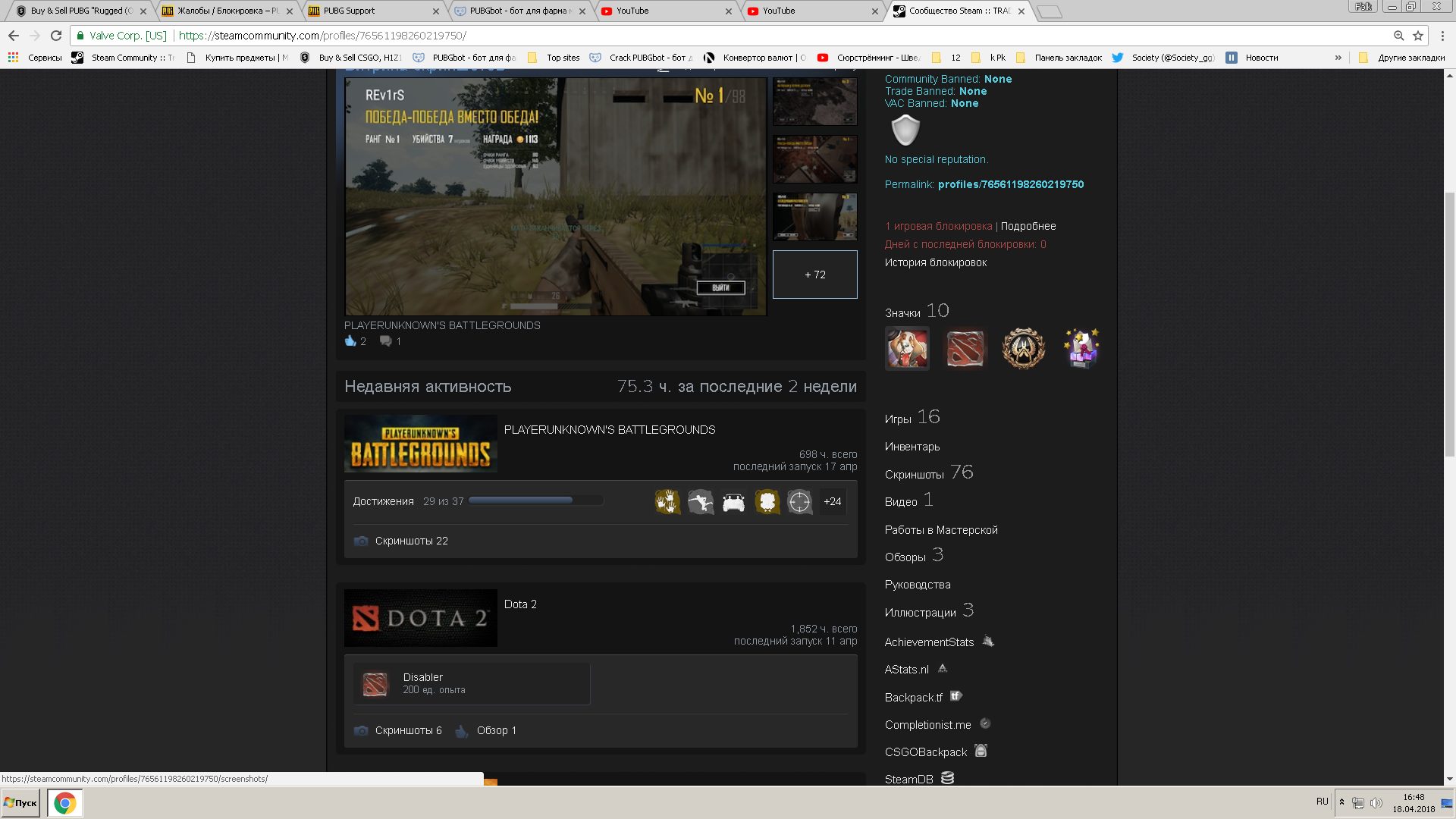
Task: Click the crosshair achievement icon
Action: click(x=800, y=502)
